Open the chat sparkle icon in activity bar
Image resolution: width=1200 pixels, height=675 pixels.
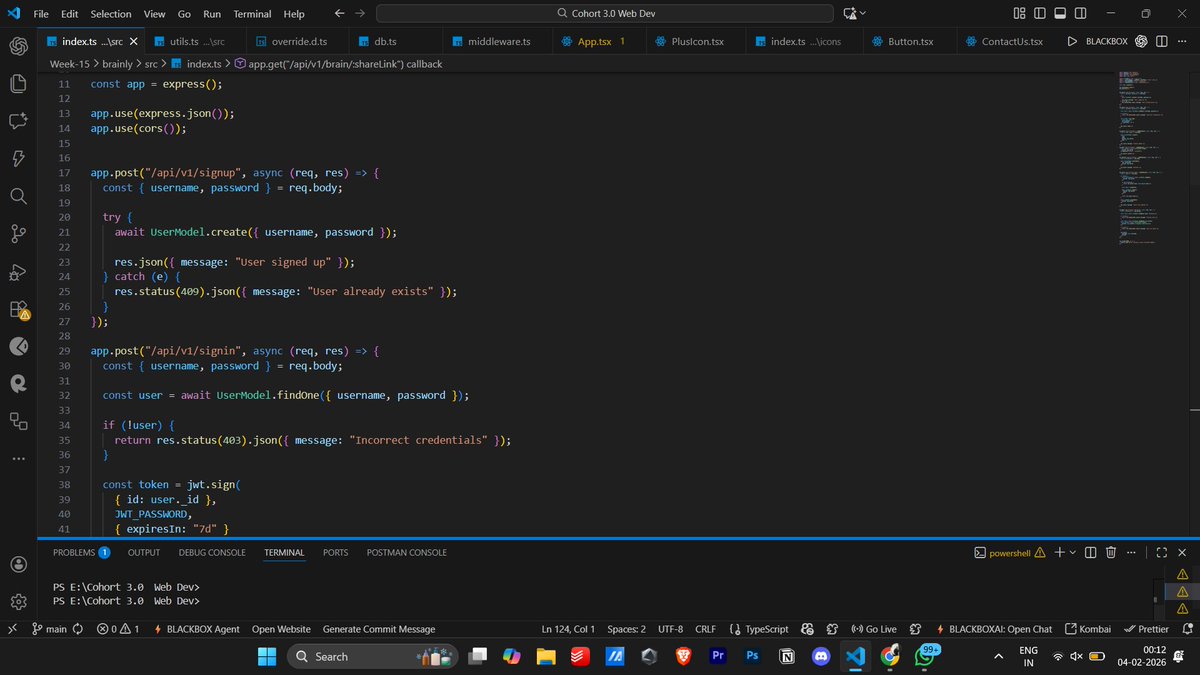click(18, 121)
